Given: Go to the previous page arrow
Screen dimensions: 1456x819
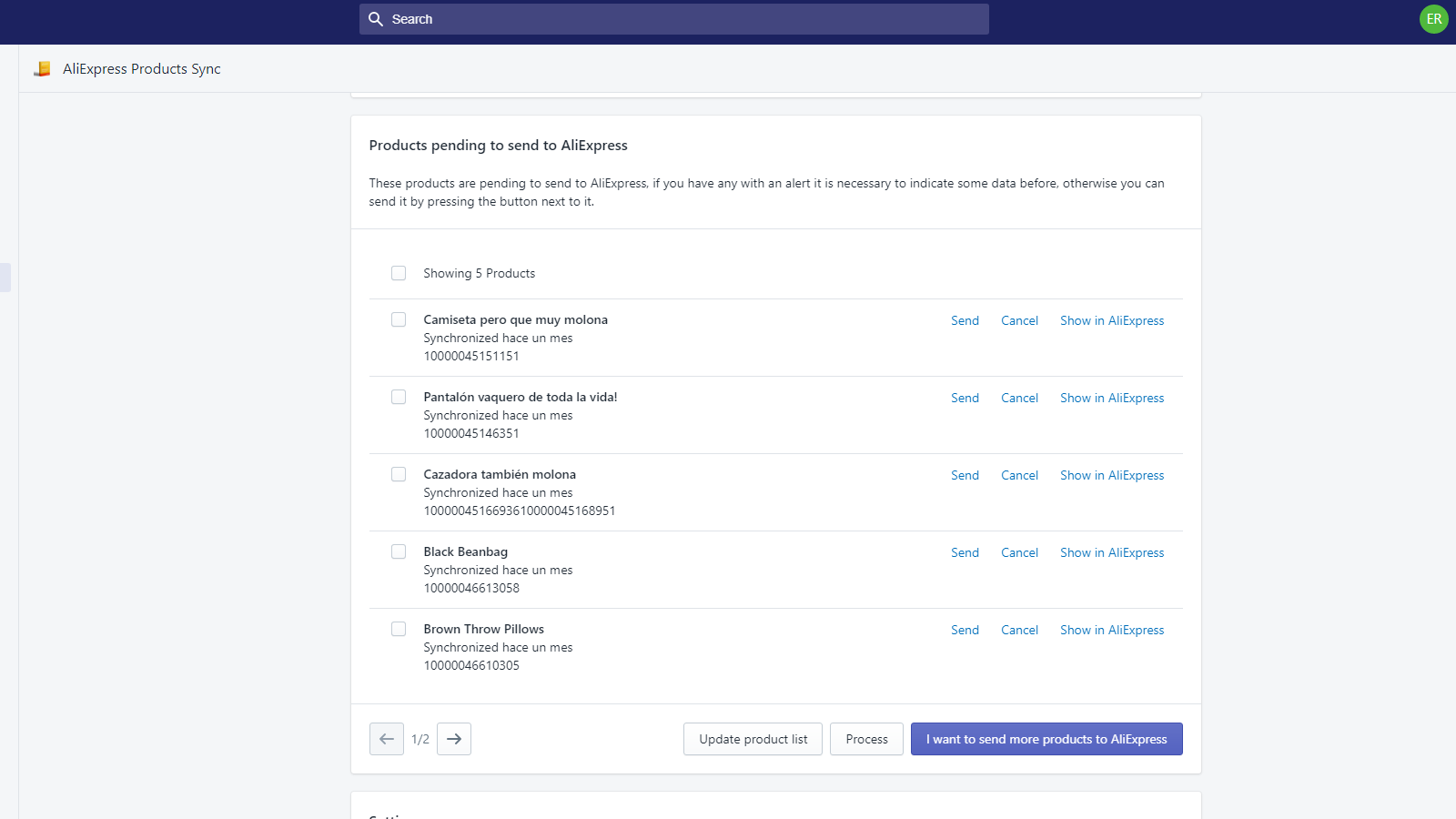Looking at the screenshot, I should (x=387, y=739).
